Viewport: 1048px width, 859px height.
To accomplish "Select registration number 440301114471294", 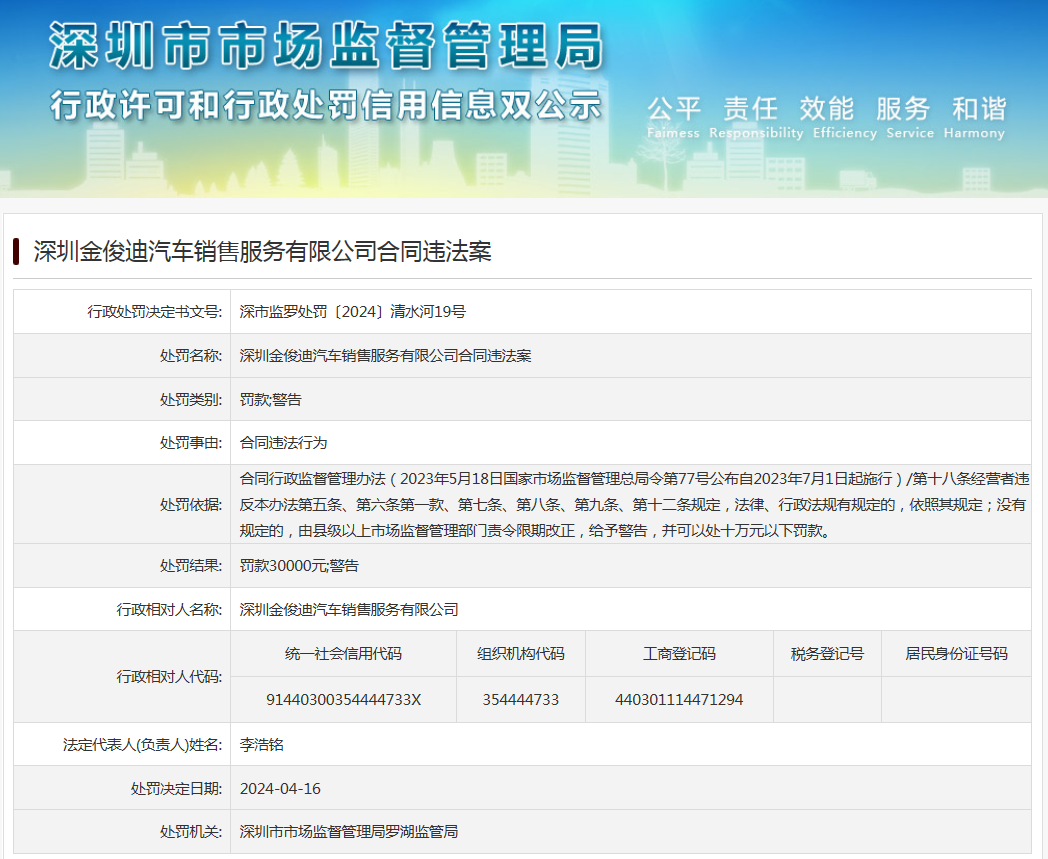I will [679, 700].
